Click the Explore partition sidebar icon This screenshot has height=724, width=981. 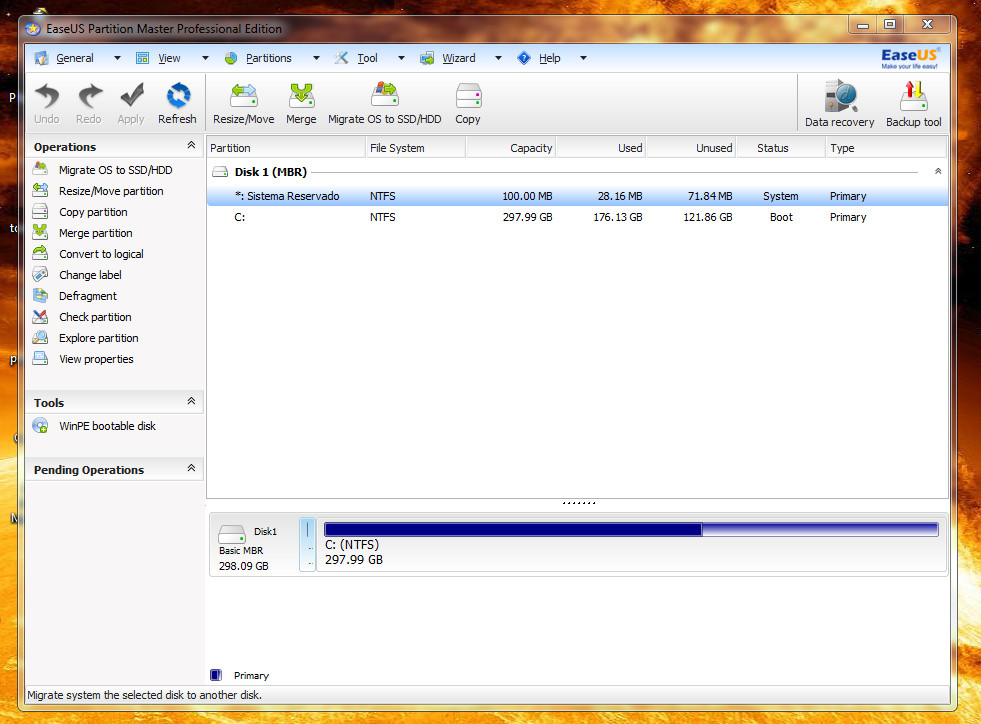(x=41, y=337)
